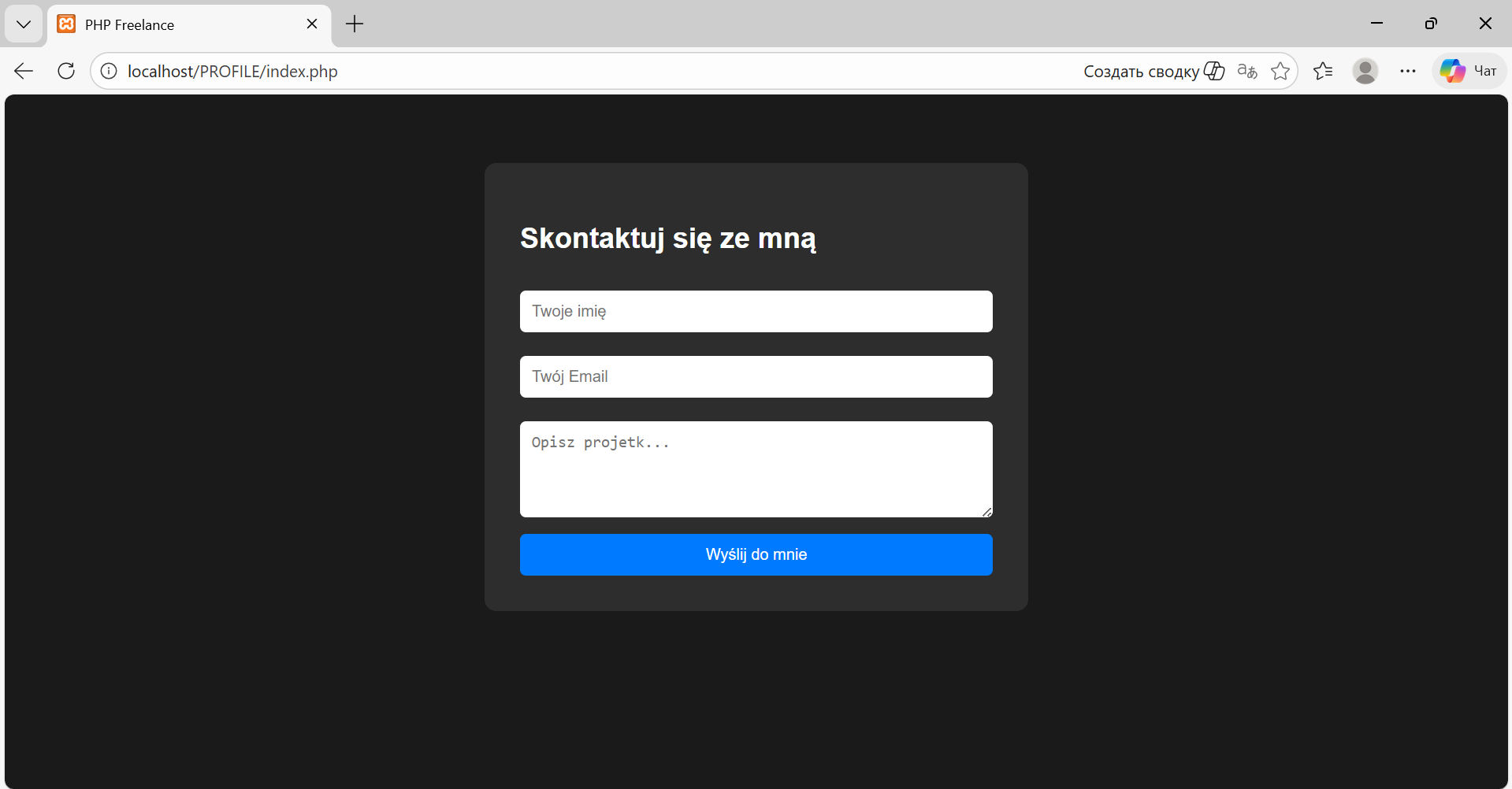Focus the Twoje imię input field
This screenshot has height=789, width=1512.
point(756,311)
